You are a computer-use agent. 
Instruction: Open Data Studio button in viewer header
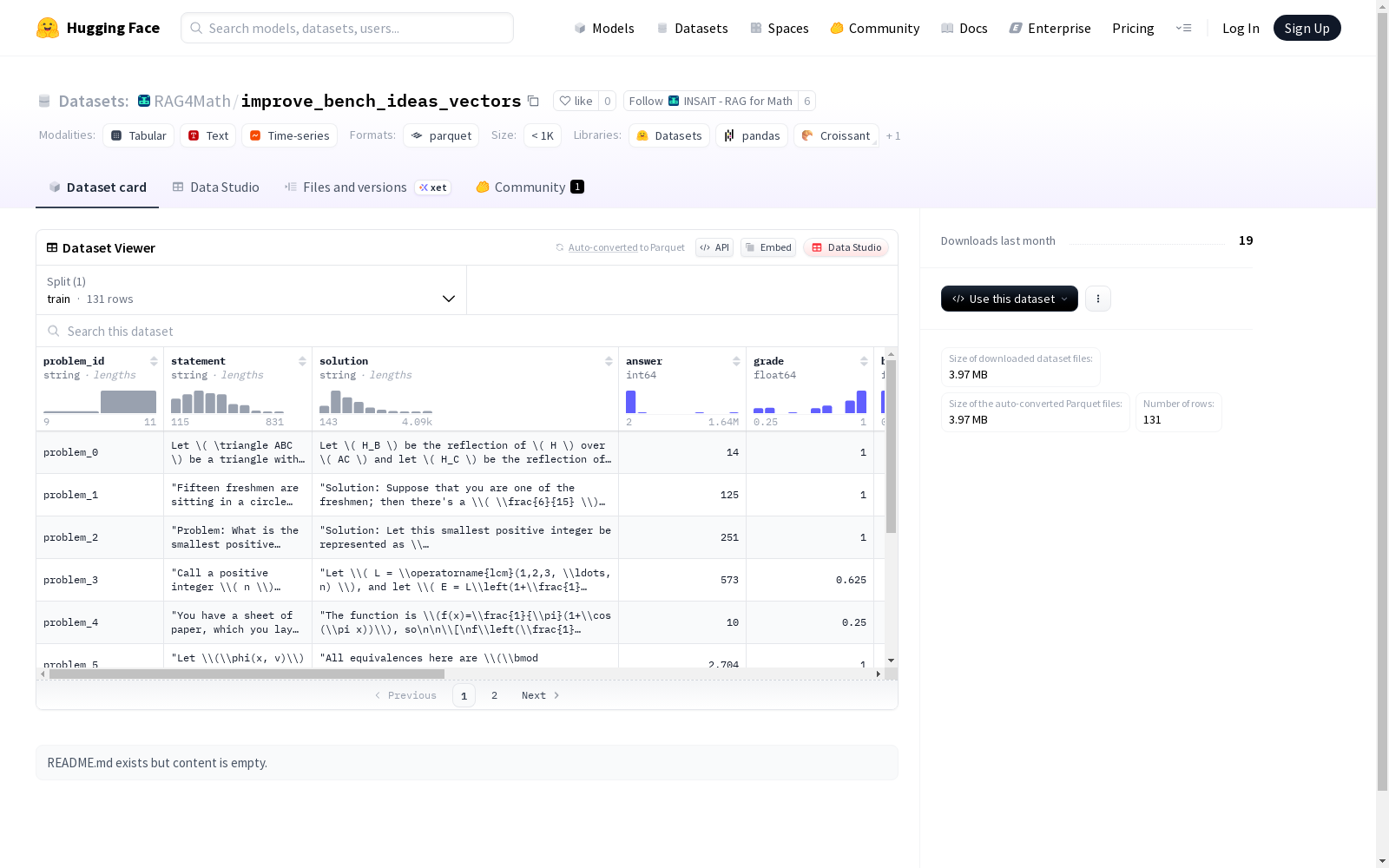(x=846, y=247)
